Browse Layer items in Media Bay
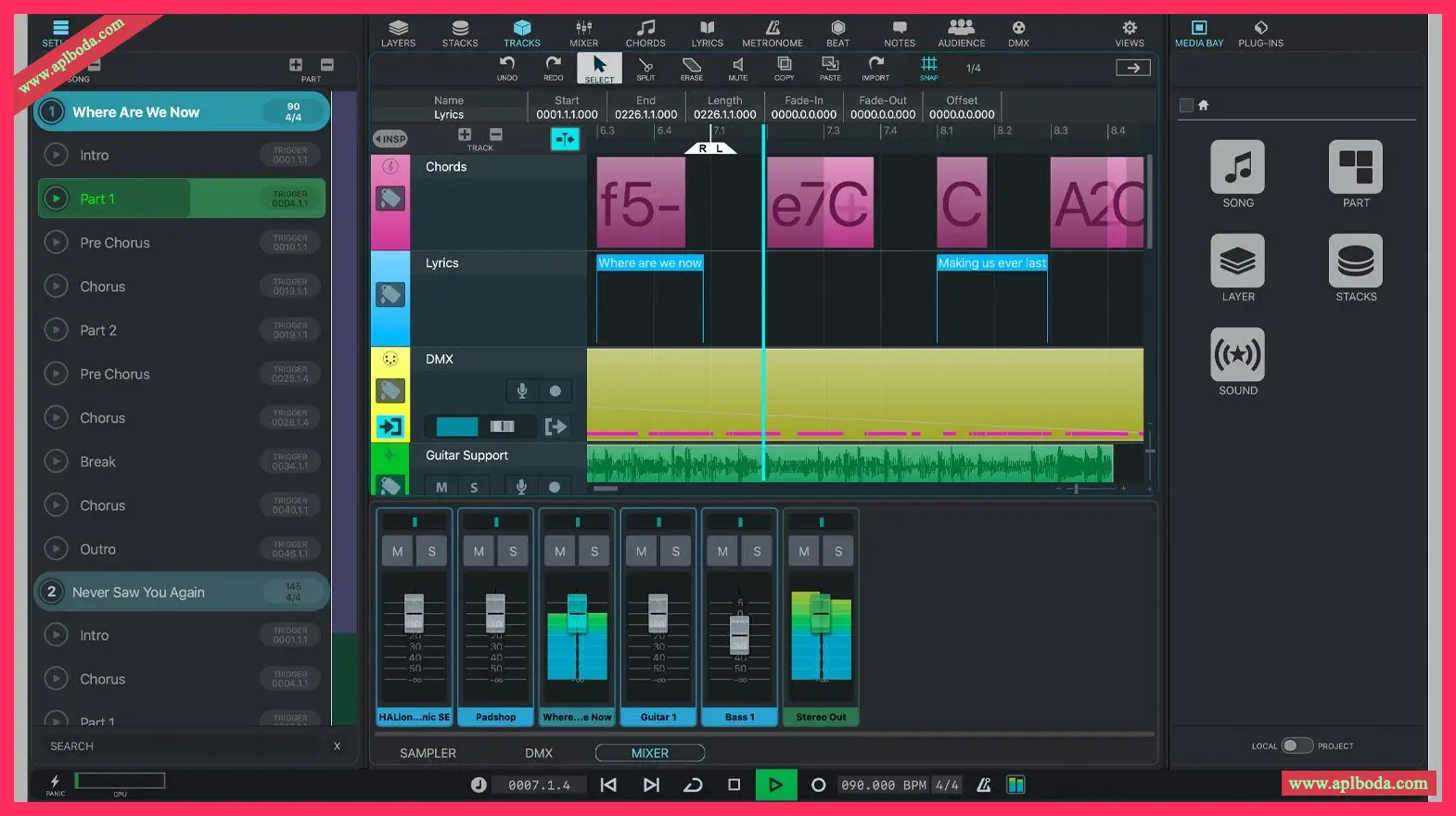 (x=1238, y=268)
